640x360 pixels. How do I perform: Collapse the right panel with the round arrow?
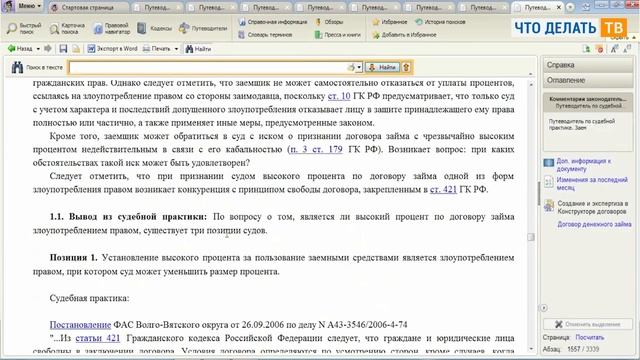coord(544,308)
